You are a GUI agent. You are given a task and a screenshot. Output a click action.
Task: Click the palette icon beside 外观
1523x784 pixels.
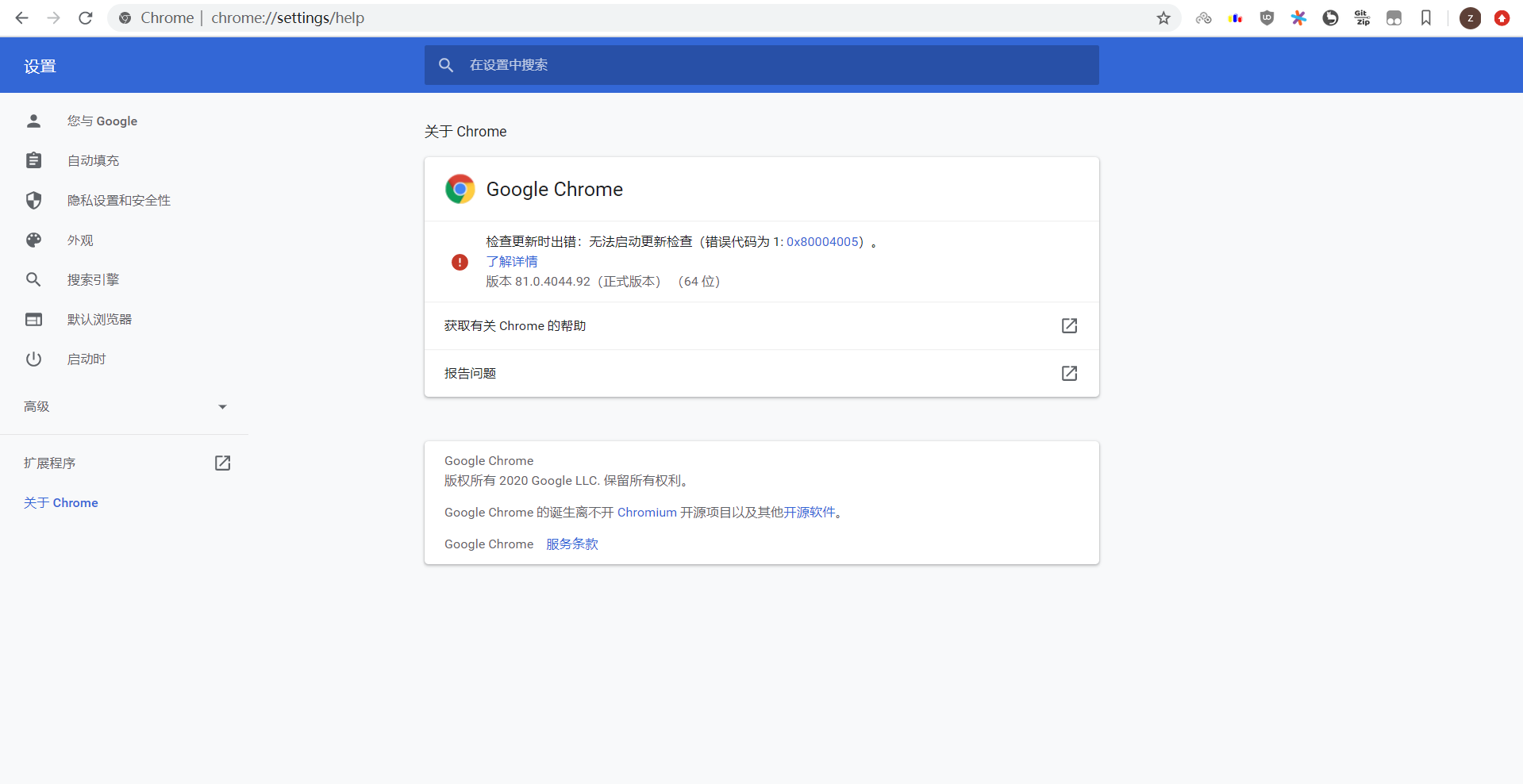[x=33, y=240]
